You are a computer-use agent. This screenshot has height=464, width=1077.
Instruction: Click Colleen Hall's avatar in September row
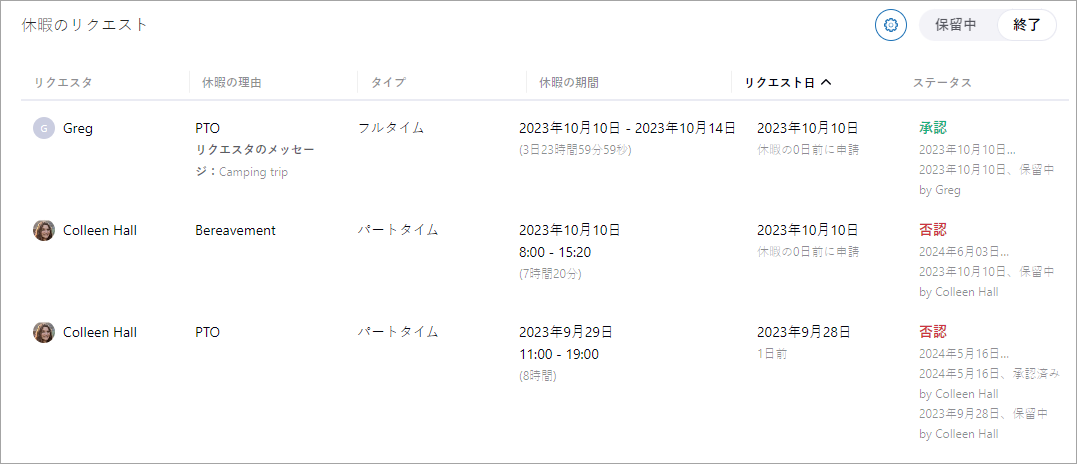[43, 332]
